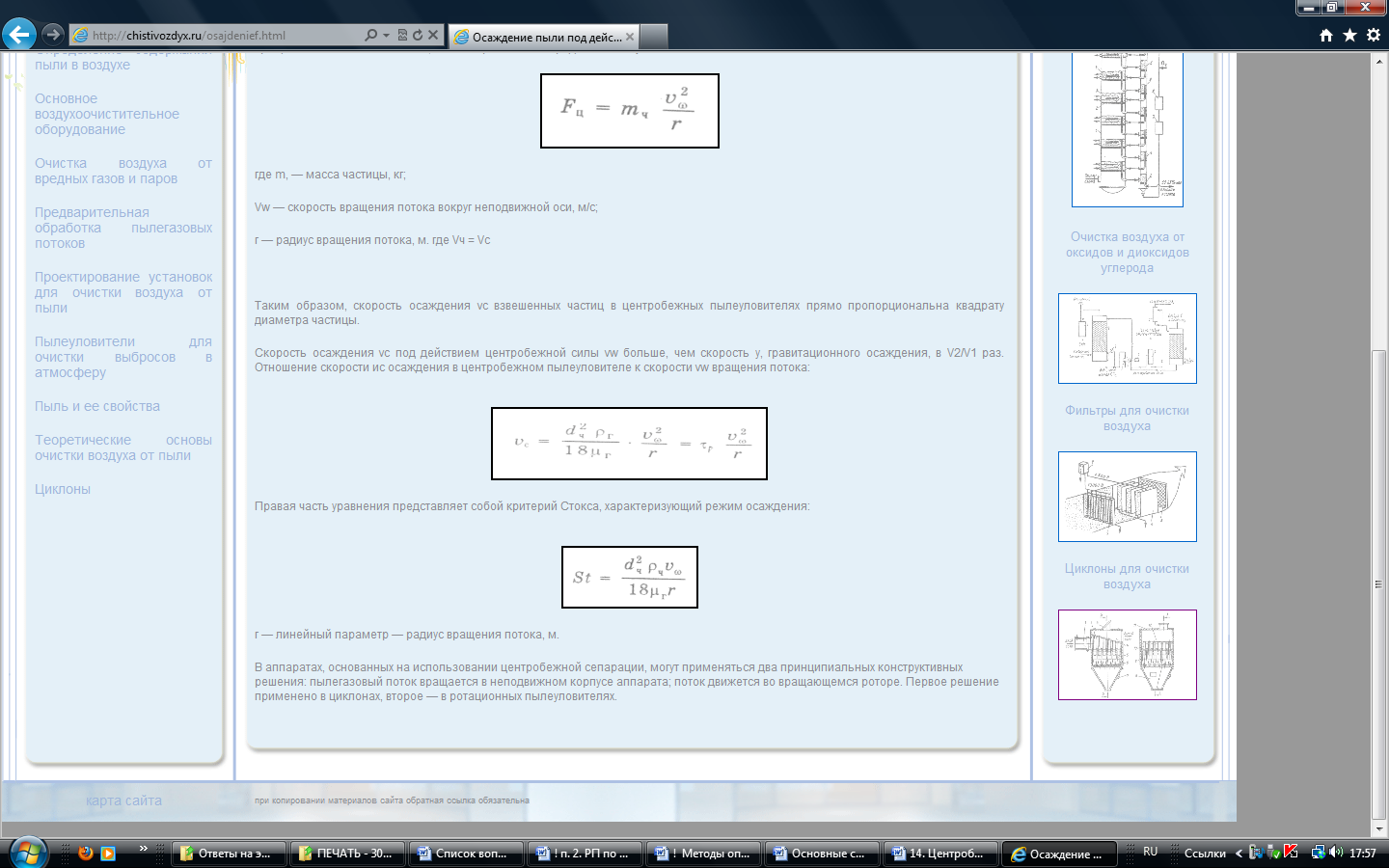Switch to 'Ответы на э...' taskbar window
This screenshot has height=868, width=1389.
pos(230,853)
